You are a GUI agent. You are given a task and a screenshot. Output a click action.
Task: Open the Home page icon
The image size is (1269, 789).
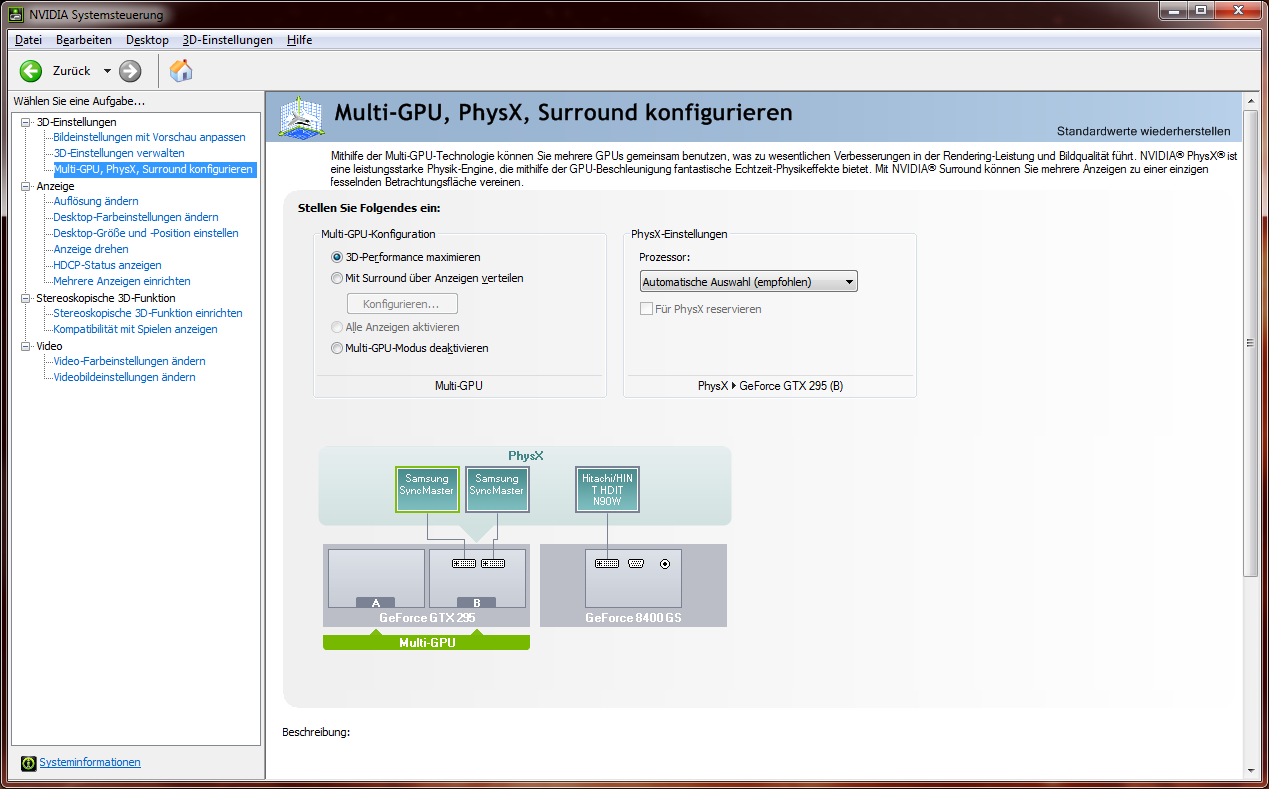coord(181,71)
